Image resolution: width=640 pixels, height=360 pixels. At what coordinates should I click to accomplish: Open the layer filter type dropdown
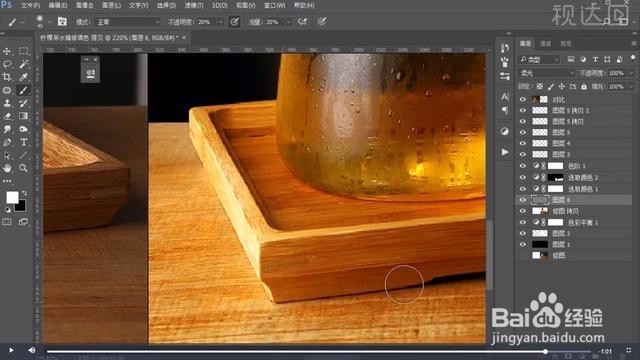pyautogui.click(x=539, y=60)
